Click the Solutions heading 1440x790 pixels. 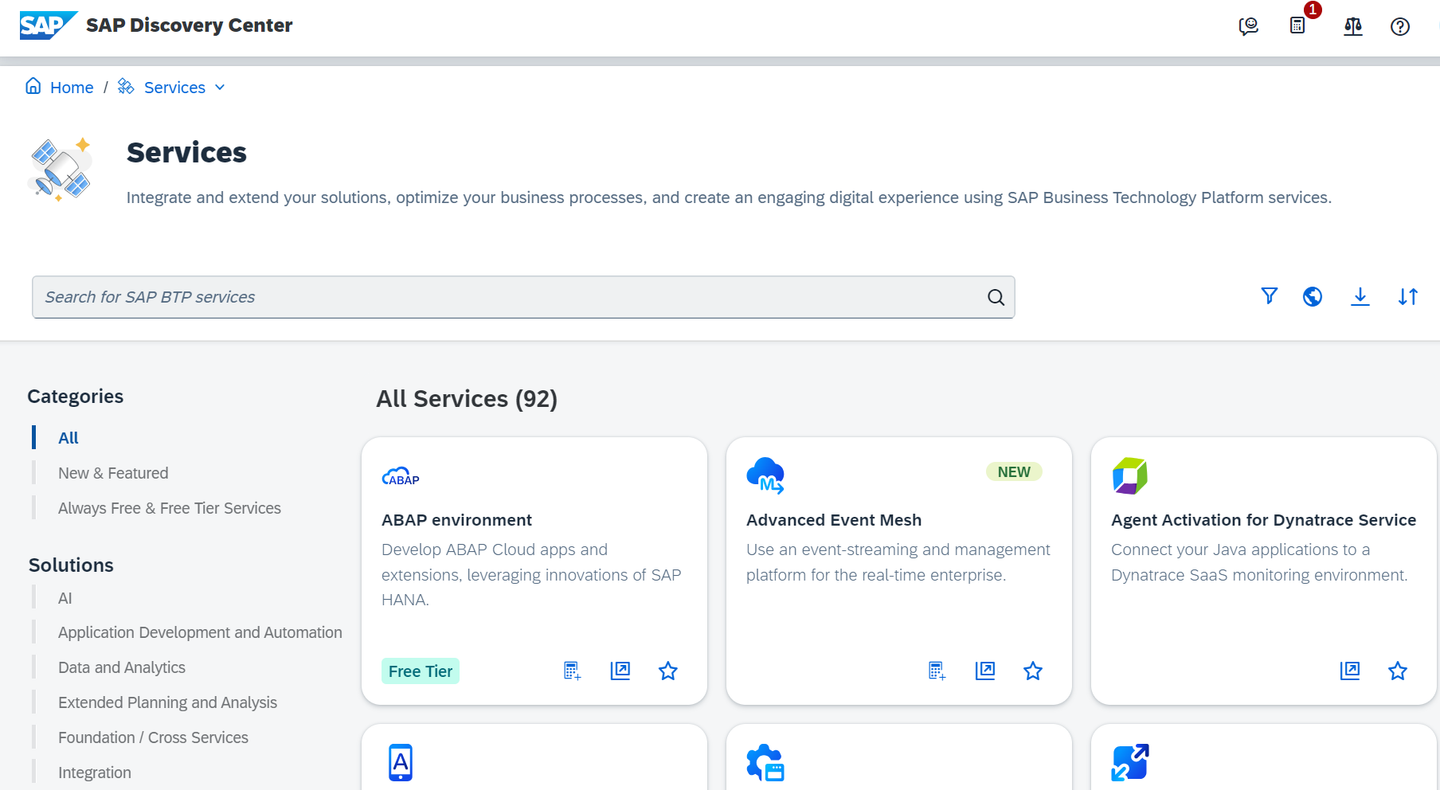[x=71, y=565]
